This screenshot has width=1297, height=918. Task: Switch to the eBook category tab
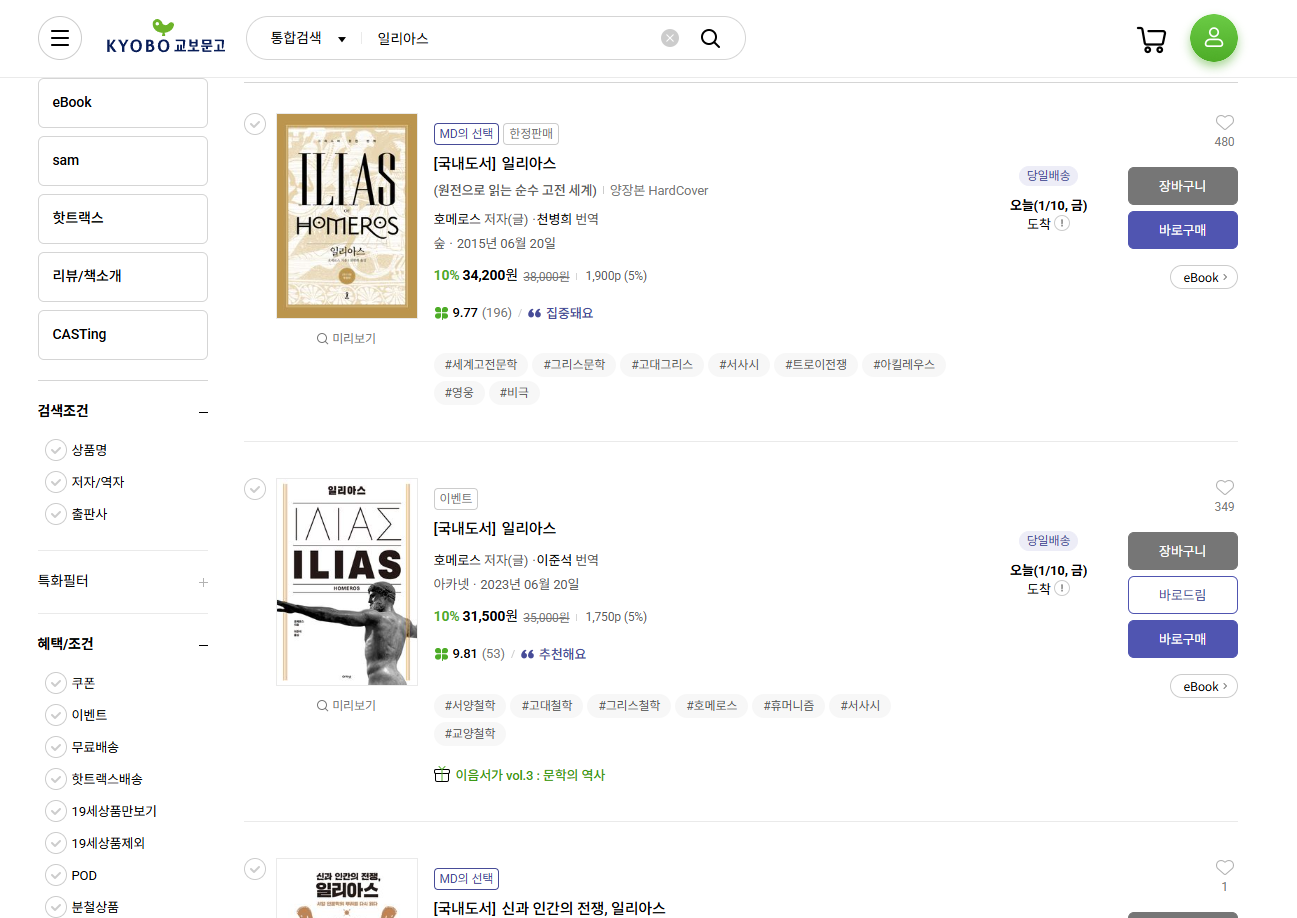123,102
